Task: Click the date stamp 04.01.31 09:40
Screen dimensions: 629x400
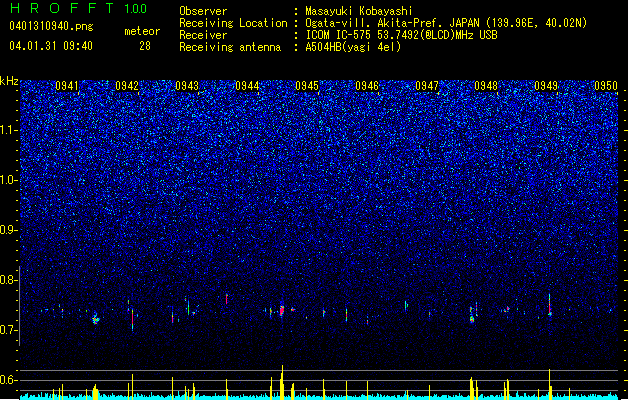Action: click(51, 46)
